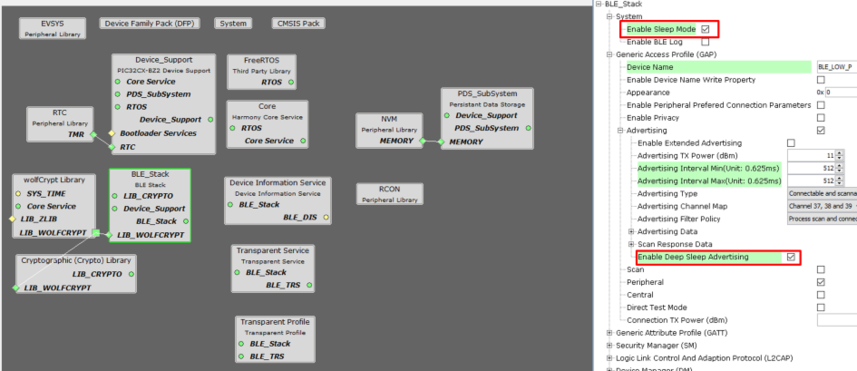Click BLE_Stack output port dot on BLE_Stack block
Screen dimensions: 857x371
[x=186, y=221]
